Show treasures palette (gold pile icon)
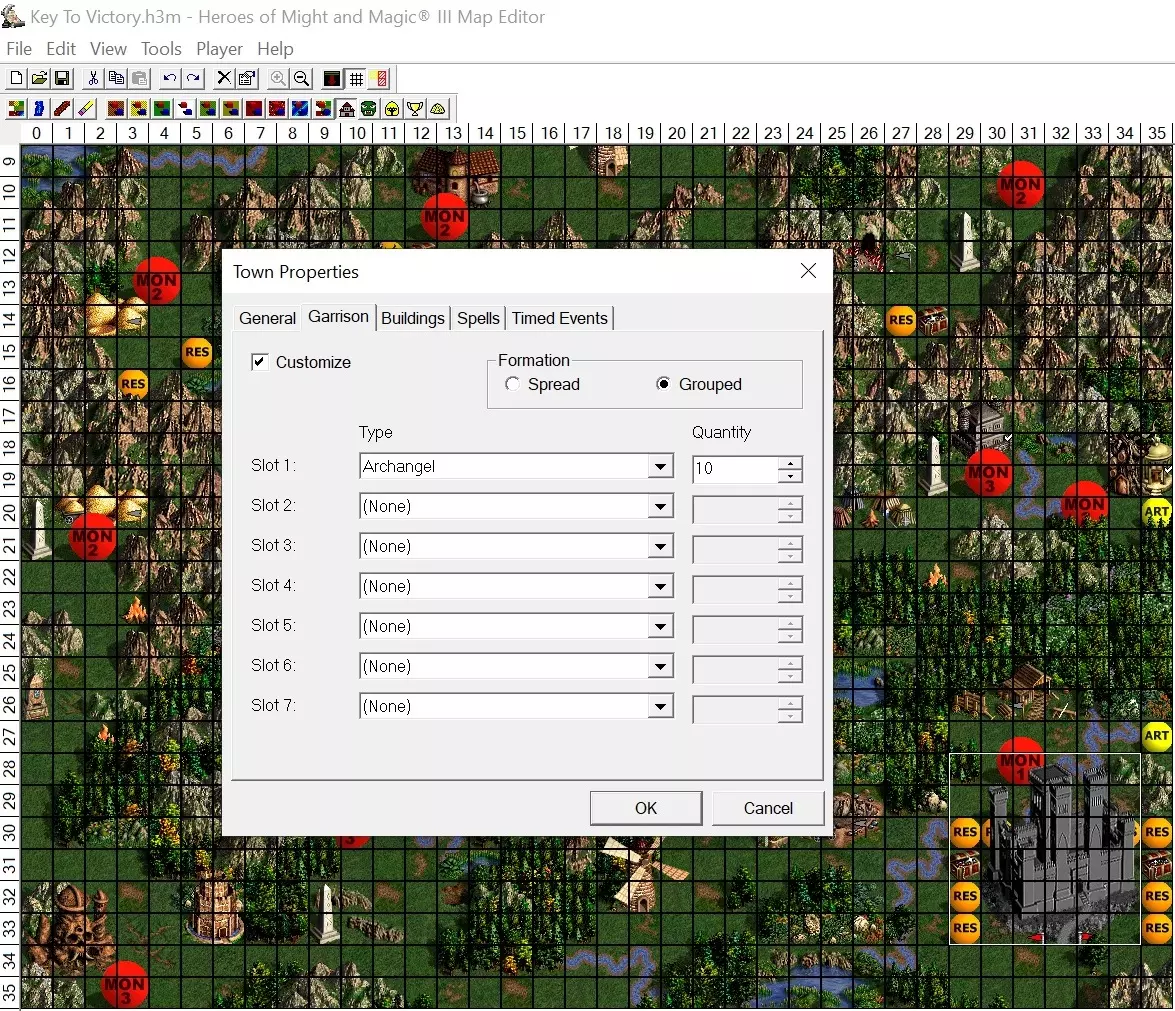Screen dimensions: 1175x1011 [438, 109]
